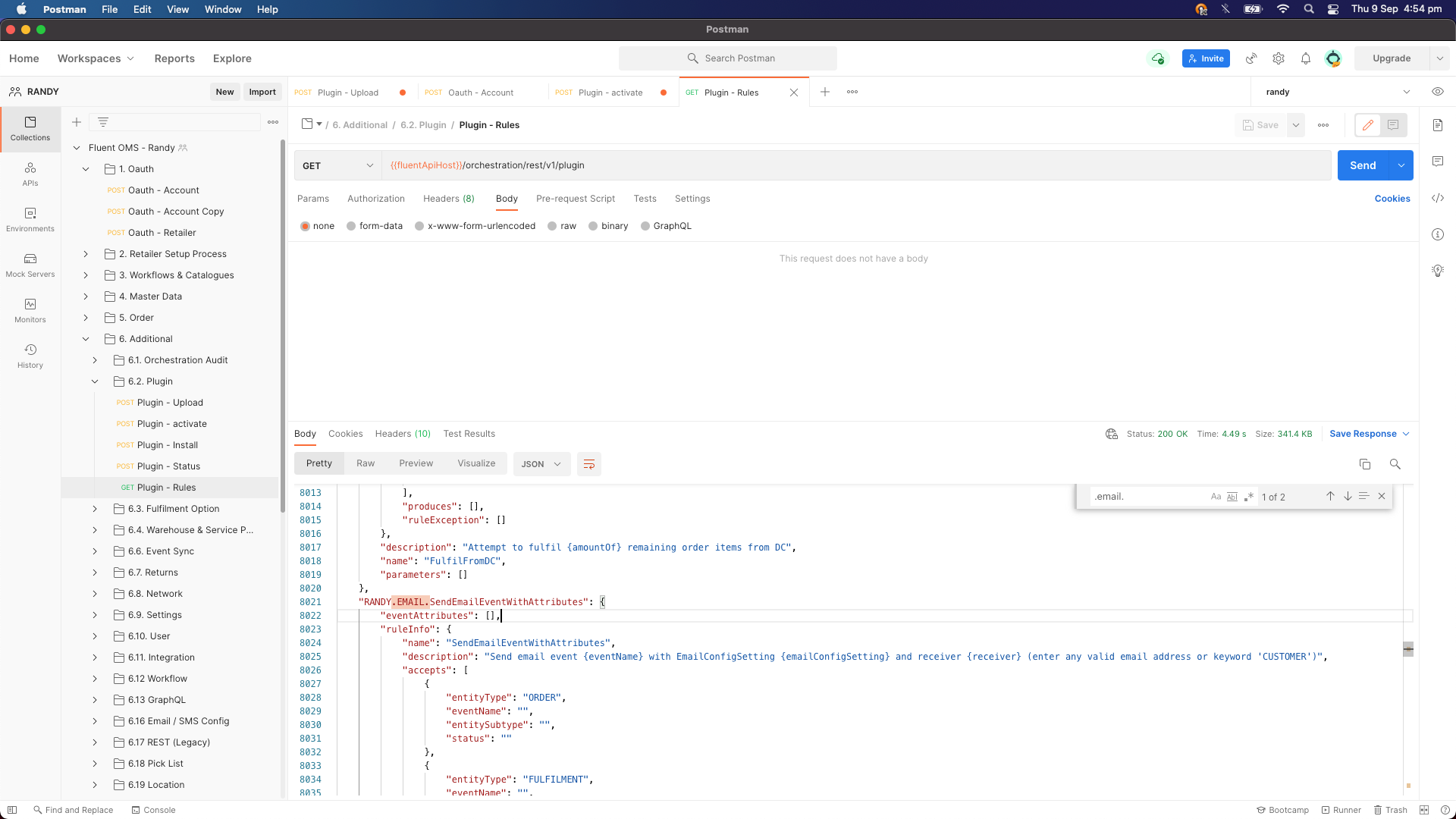
Task: Open the Window menu in menu bar
Action: pyautogui.click(x=222, y=9)
